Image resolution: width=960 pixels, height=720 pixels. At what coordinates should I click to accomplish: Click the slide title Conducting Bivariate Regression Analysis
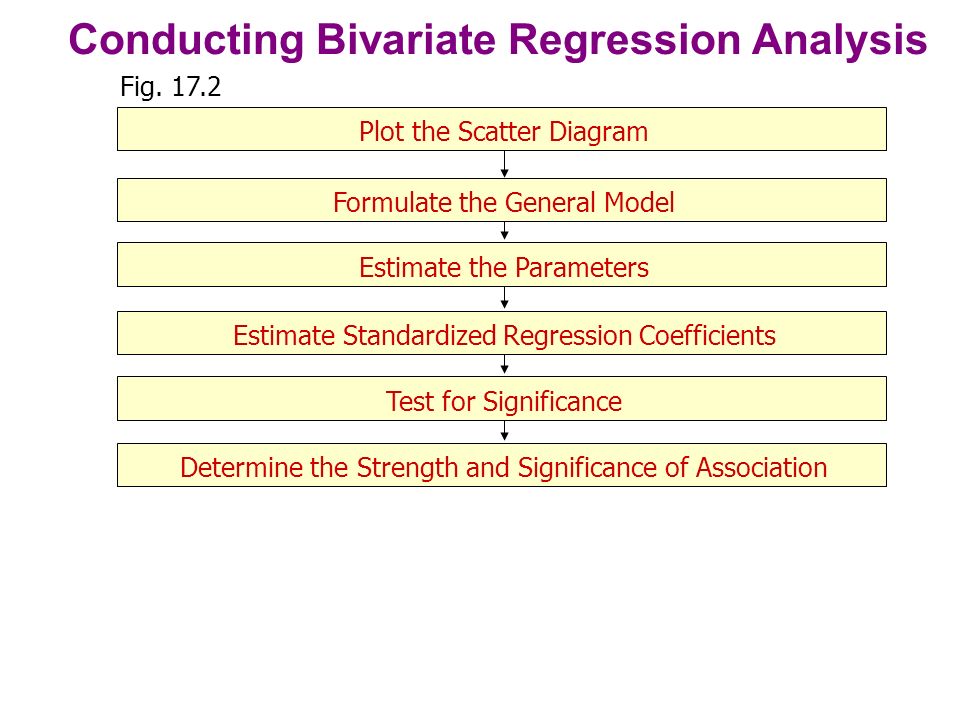pyautogui.click(x=498, y=40)
